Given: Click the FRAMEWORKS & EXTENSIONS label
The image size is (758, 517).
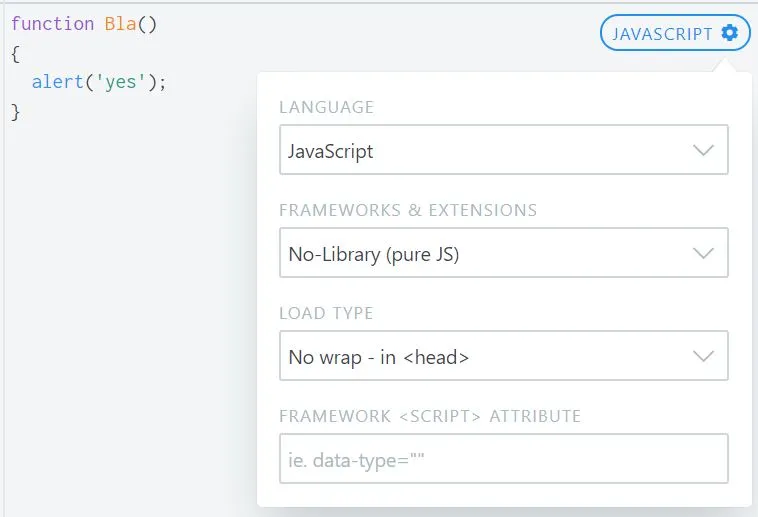Looking at the screenshot, I should tap(407, 210).
